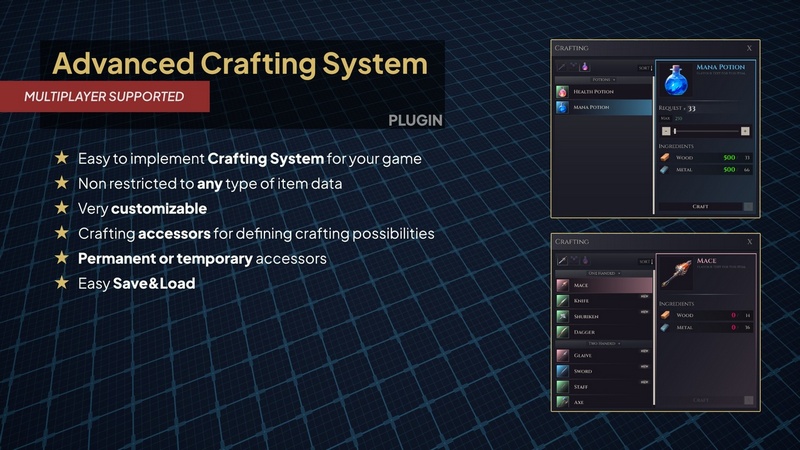Click the Wood ingredient icon under Mace
The height and width of the screenshot is (450, 800).
[x=667, y=314]
